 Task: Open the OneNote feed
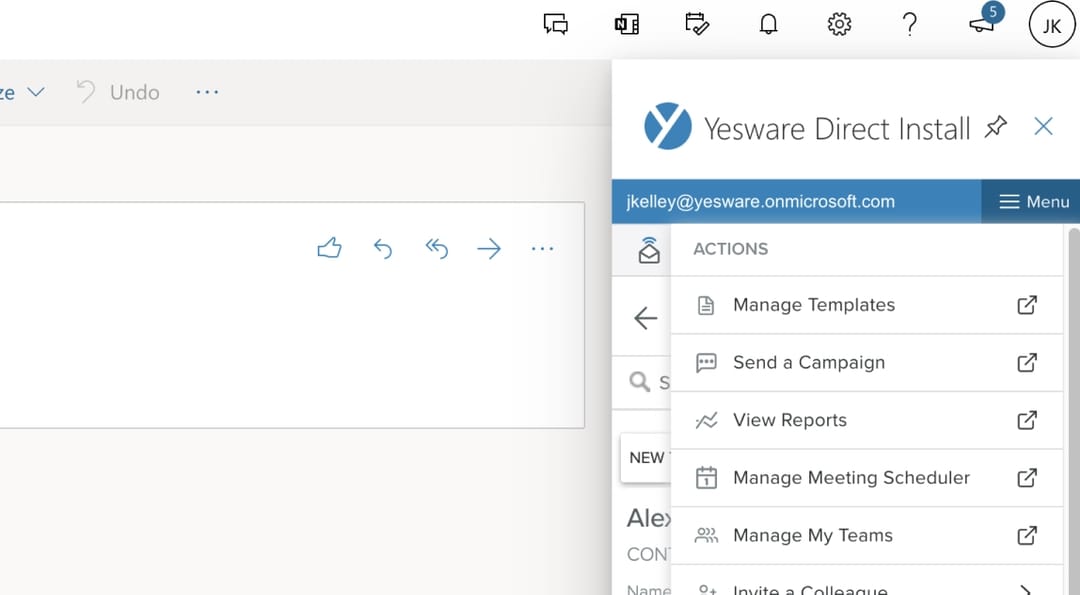626,24
